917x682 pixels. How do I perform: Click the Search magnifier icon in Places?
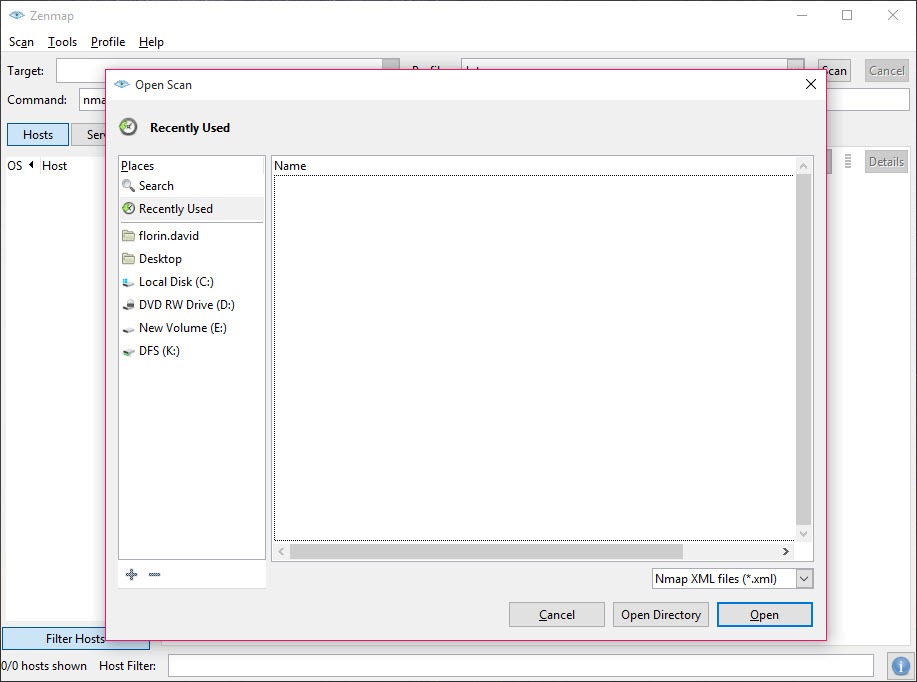pyautogui.click(x=128, y=185)
